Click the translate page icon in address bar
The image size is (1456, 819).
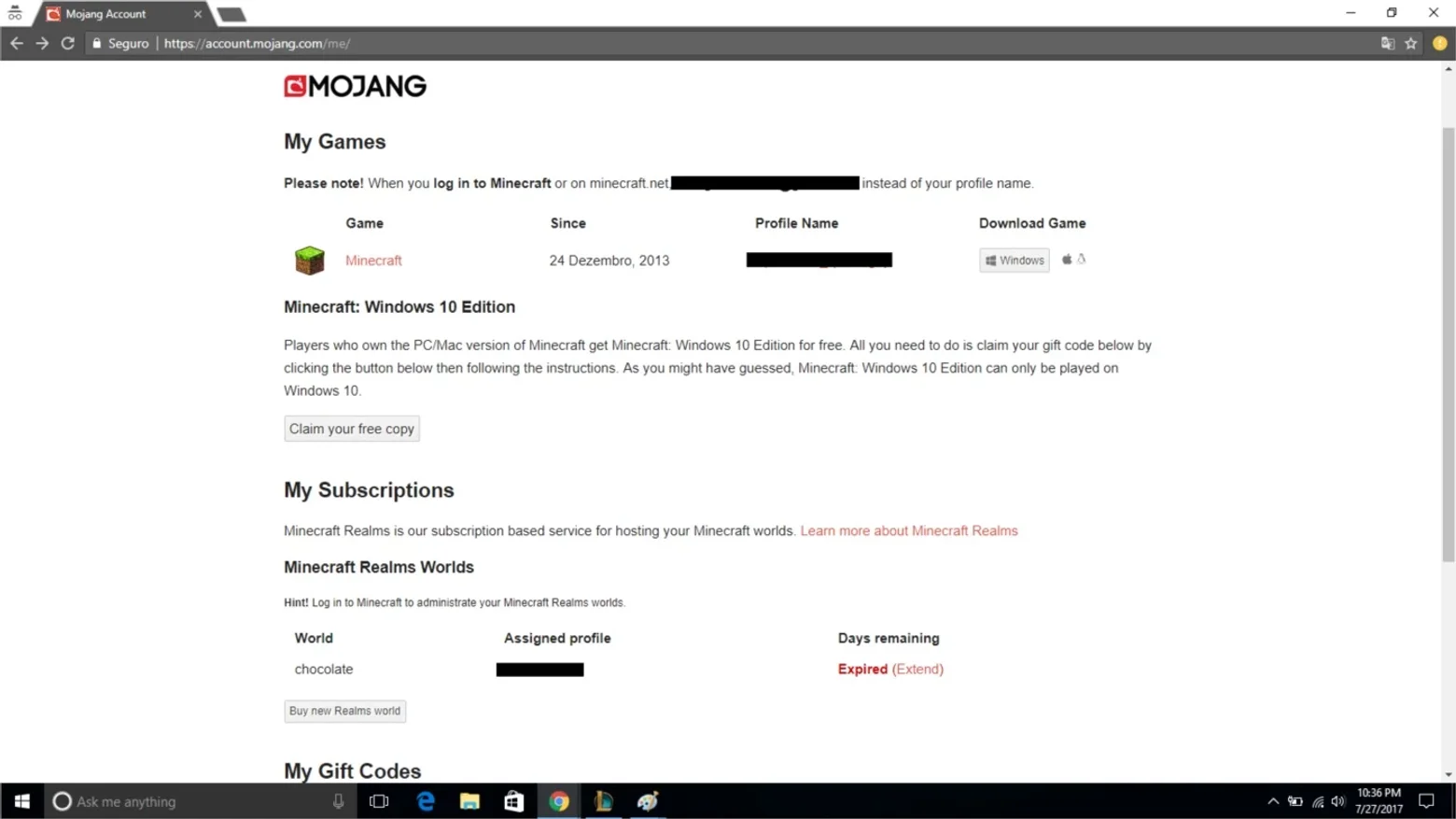[1388, 43]
